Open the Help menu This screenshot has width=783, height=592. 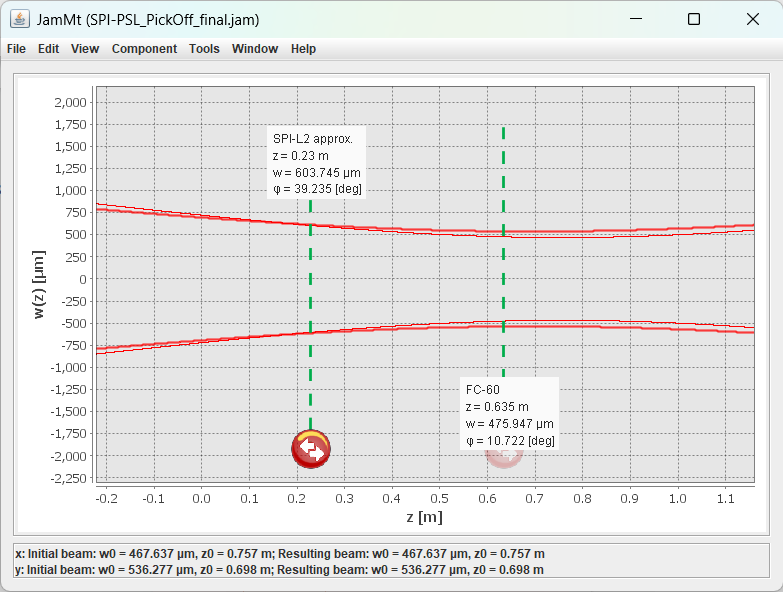click(x=303, y=49)
